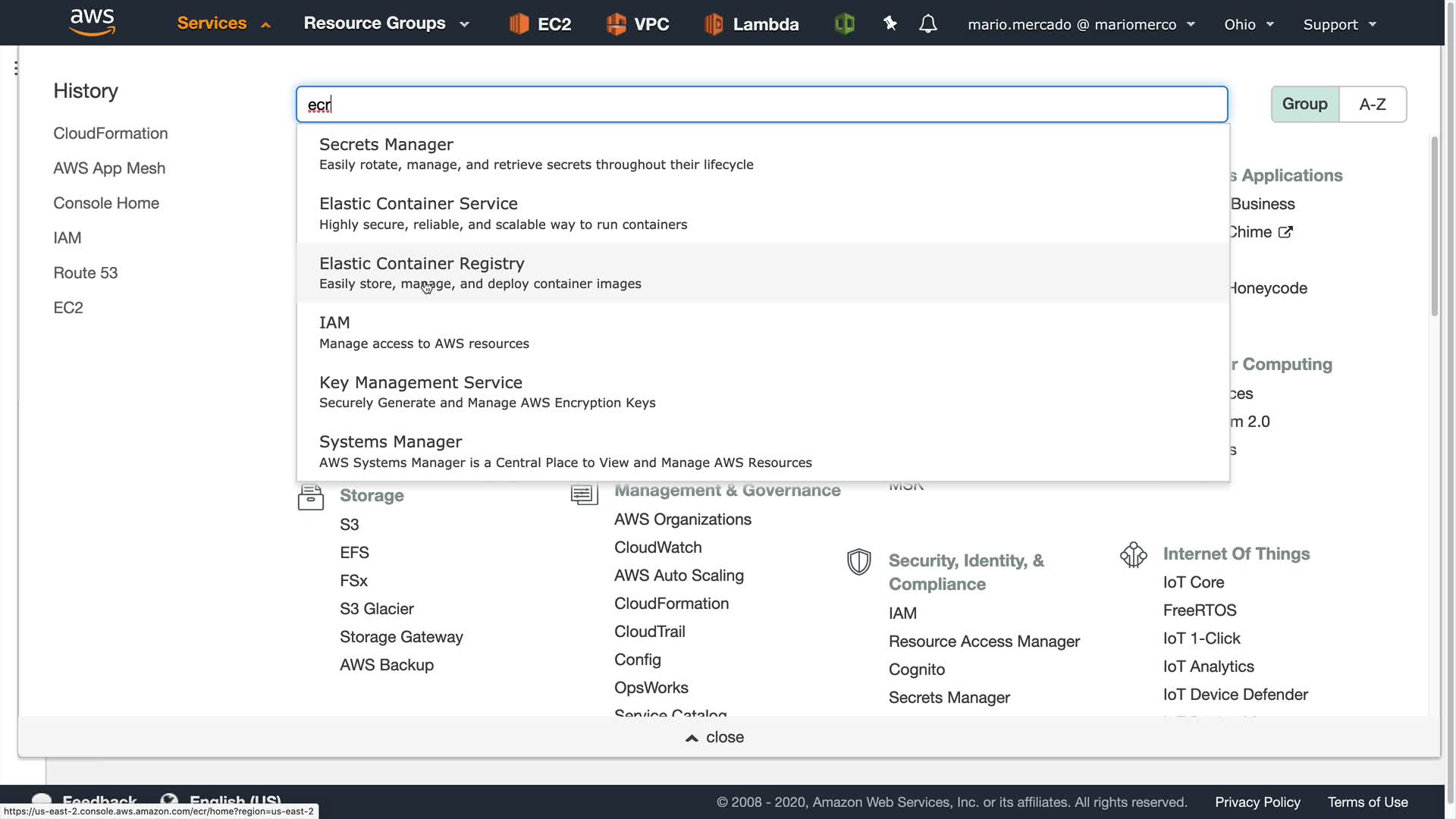The image size is (1456, 819).
Task: Click the pin shortcuts icon
Action: click(890, 24)
